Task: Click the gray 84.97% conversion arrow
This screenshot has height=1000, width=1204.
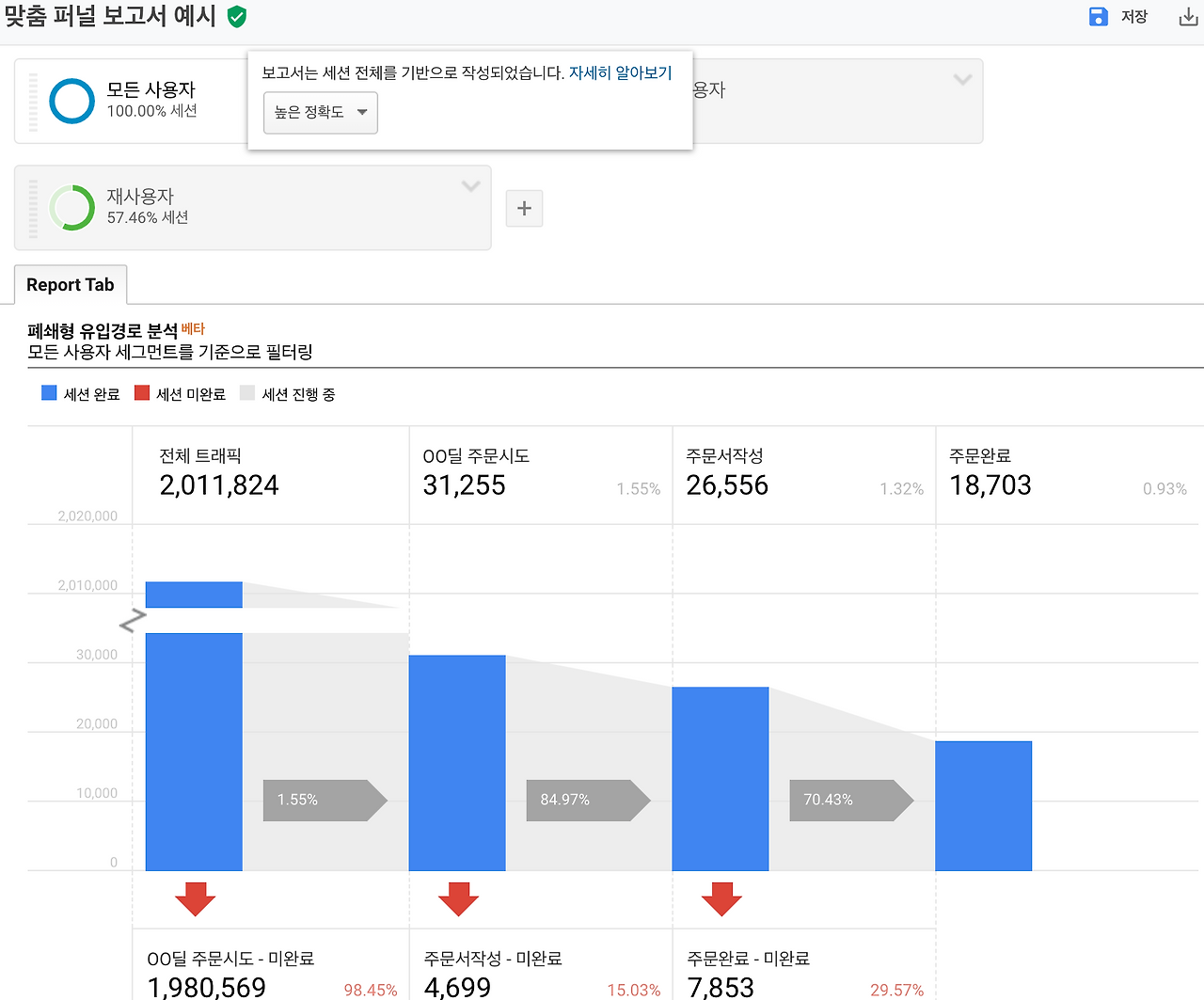Action: pos(583,801)
